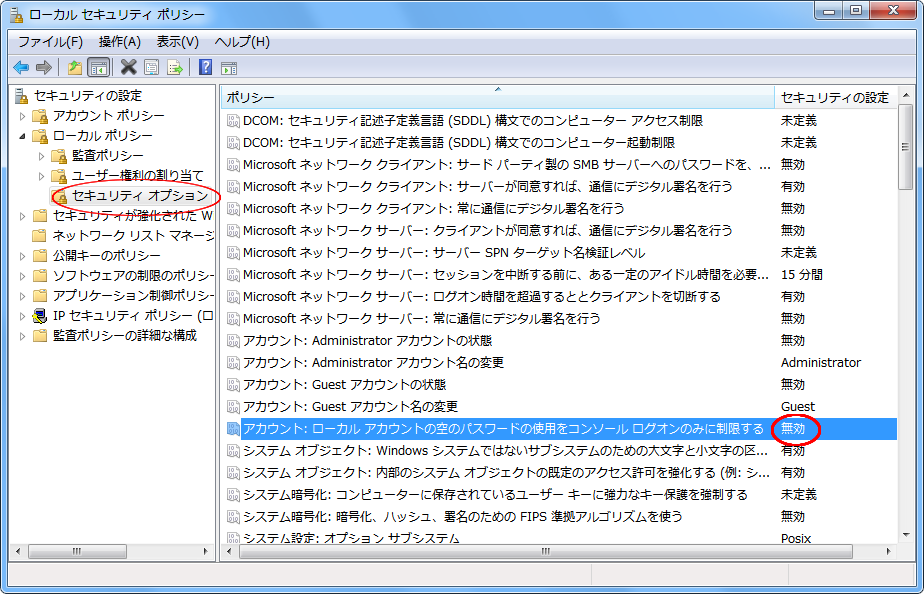Click the blue Help question mark icon

coord(205,67)
